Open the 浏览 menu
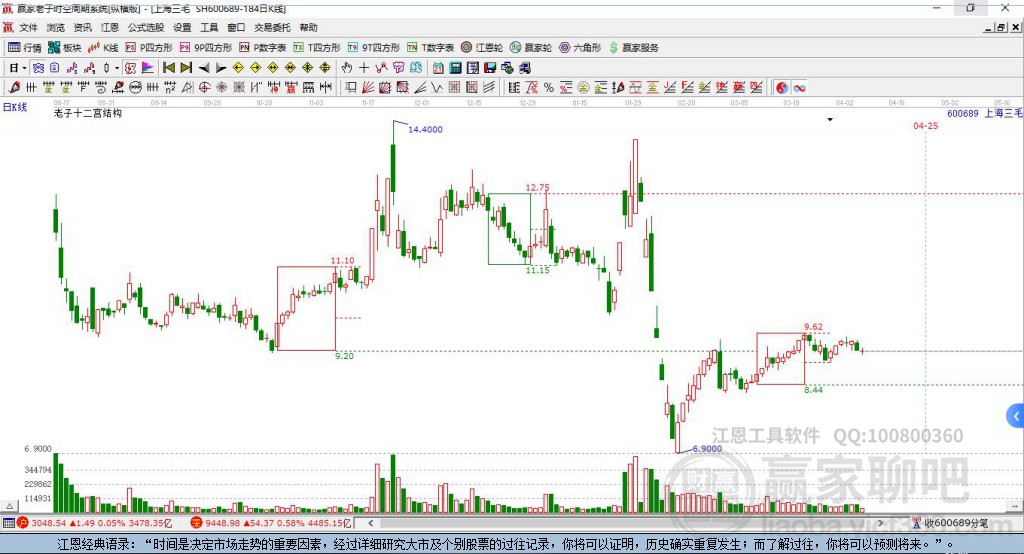The height and width of the screenshot is (554, 1024). 56,27
